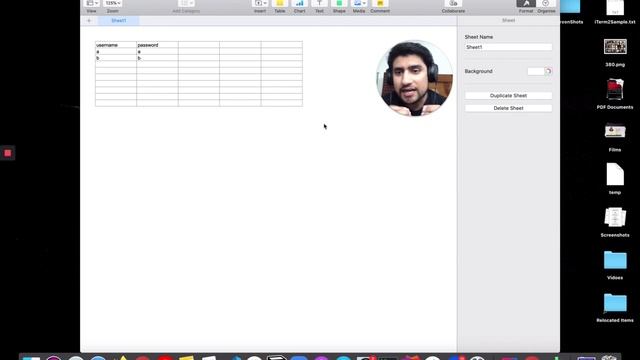Select the Films desktop item
Screen dimensions: 640x360
(615, 137)
